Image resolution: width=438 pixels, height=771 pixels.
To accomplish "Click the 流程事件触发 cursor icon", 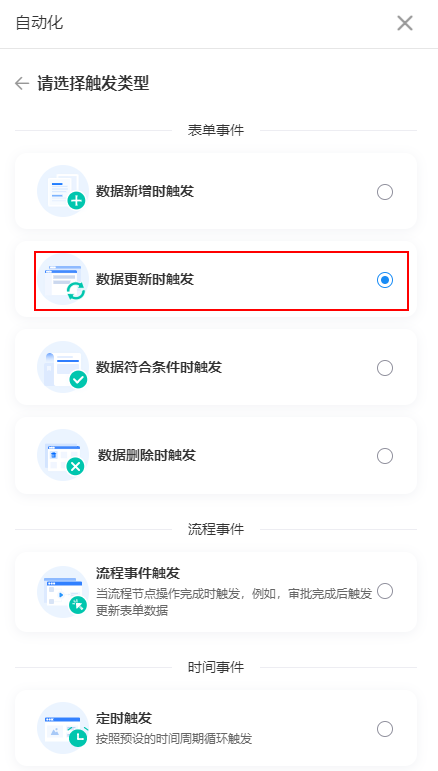I will pos(63,592).
